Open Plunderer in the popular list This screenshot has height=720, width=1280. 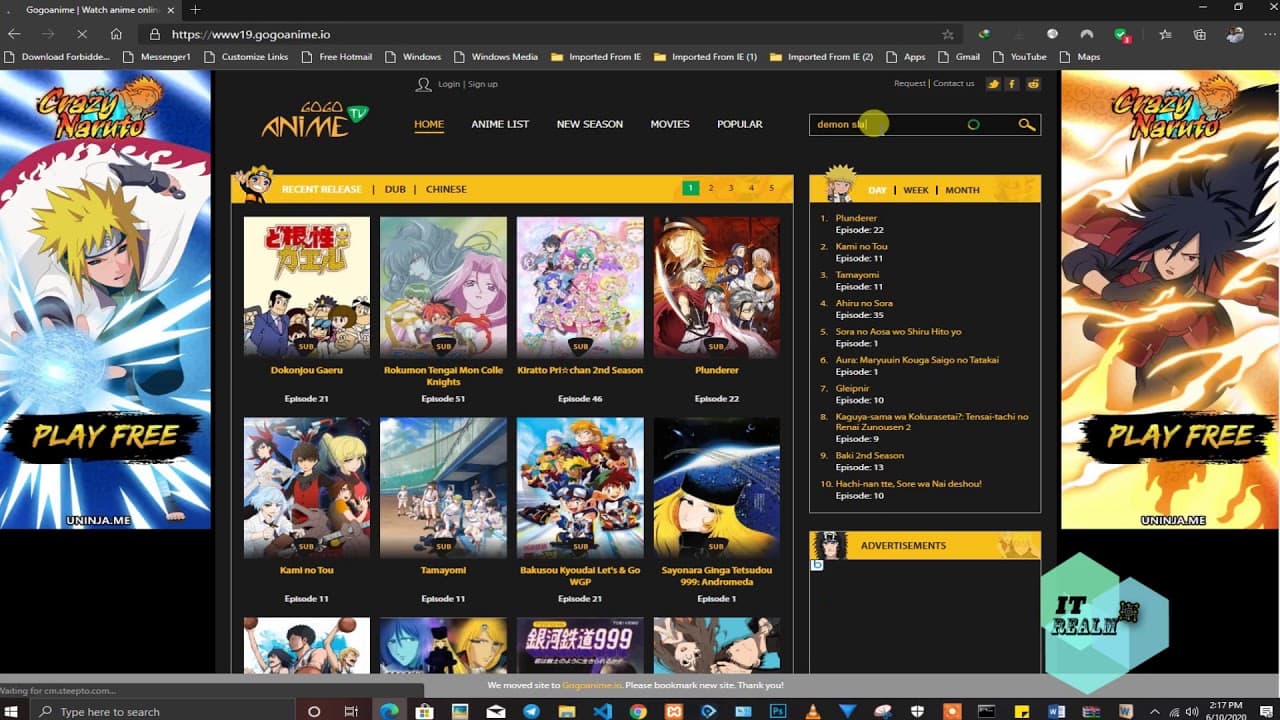pos(856,218)
